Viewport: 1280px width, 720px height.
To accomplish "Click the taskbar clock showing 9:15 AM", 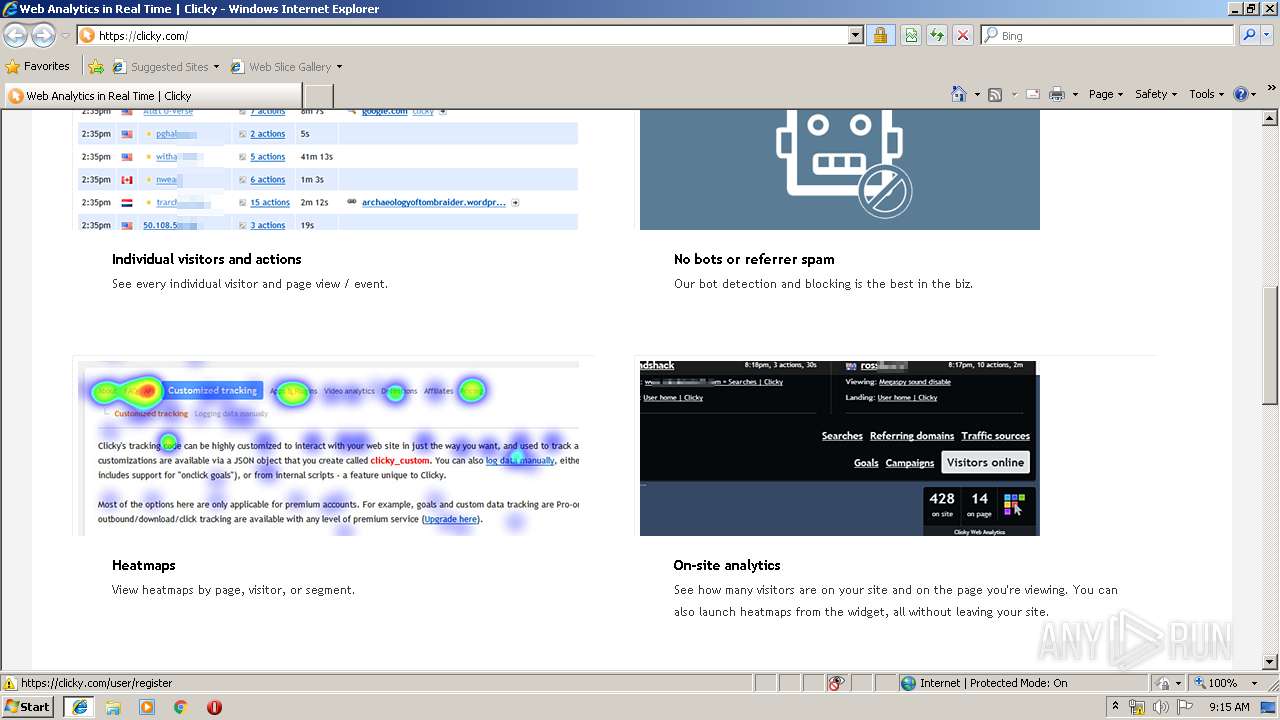I will coord(1229,707).
